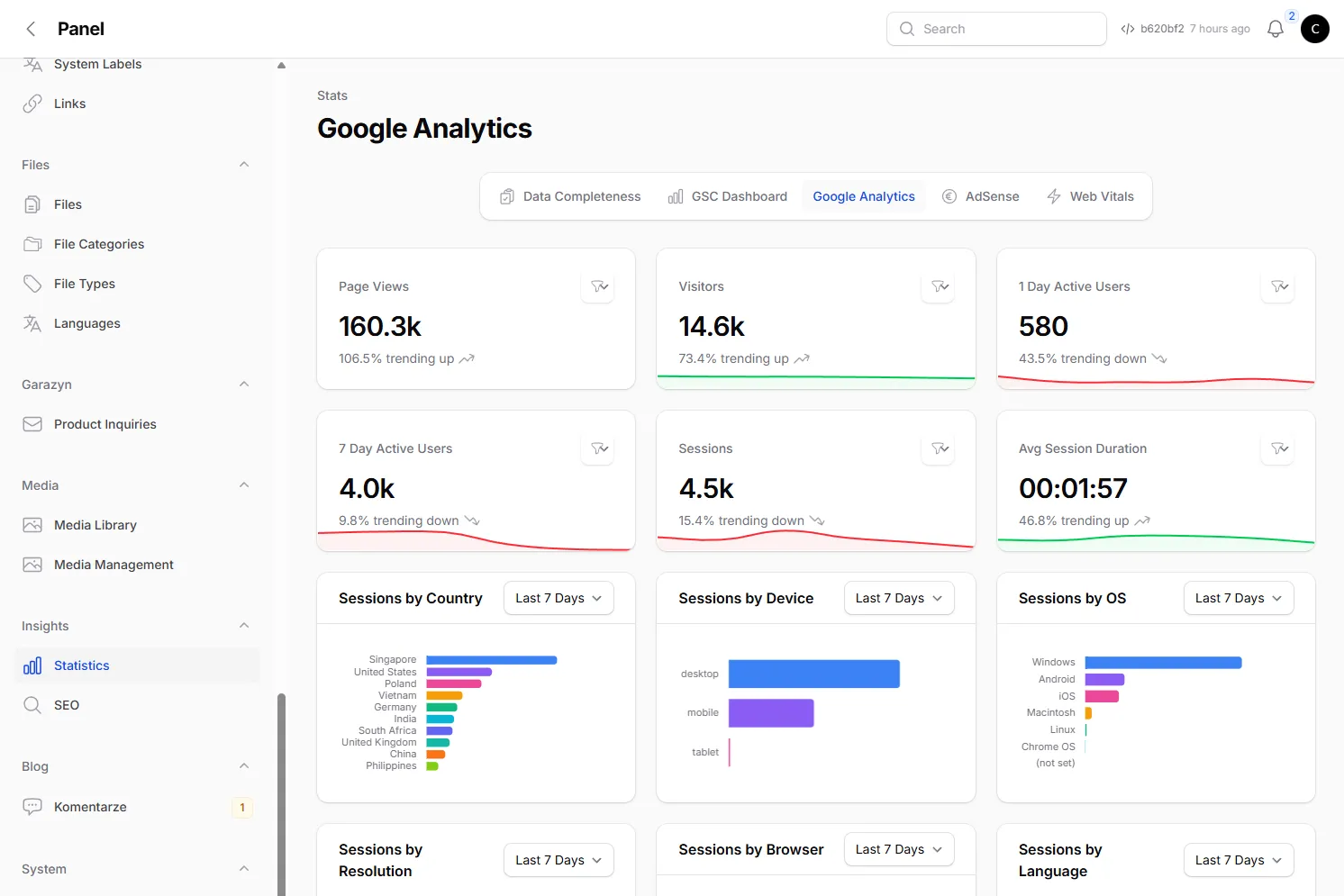
Task: Click the 7 Day Active Users chart icon
Action: 599,448
